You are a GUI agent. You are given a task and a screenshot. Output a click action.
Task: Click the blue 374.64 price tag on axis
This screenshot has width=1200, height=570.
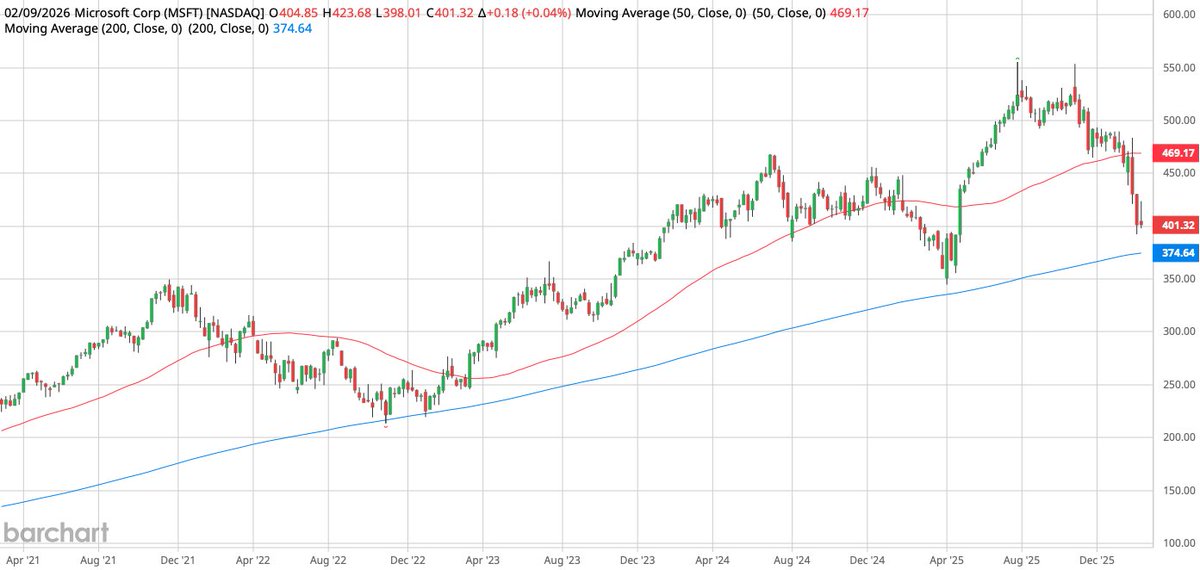(1175, 253)
